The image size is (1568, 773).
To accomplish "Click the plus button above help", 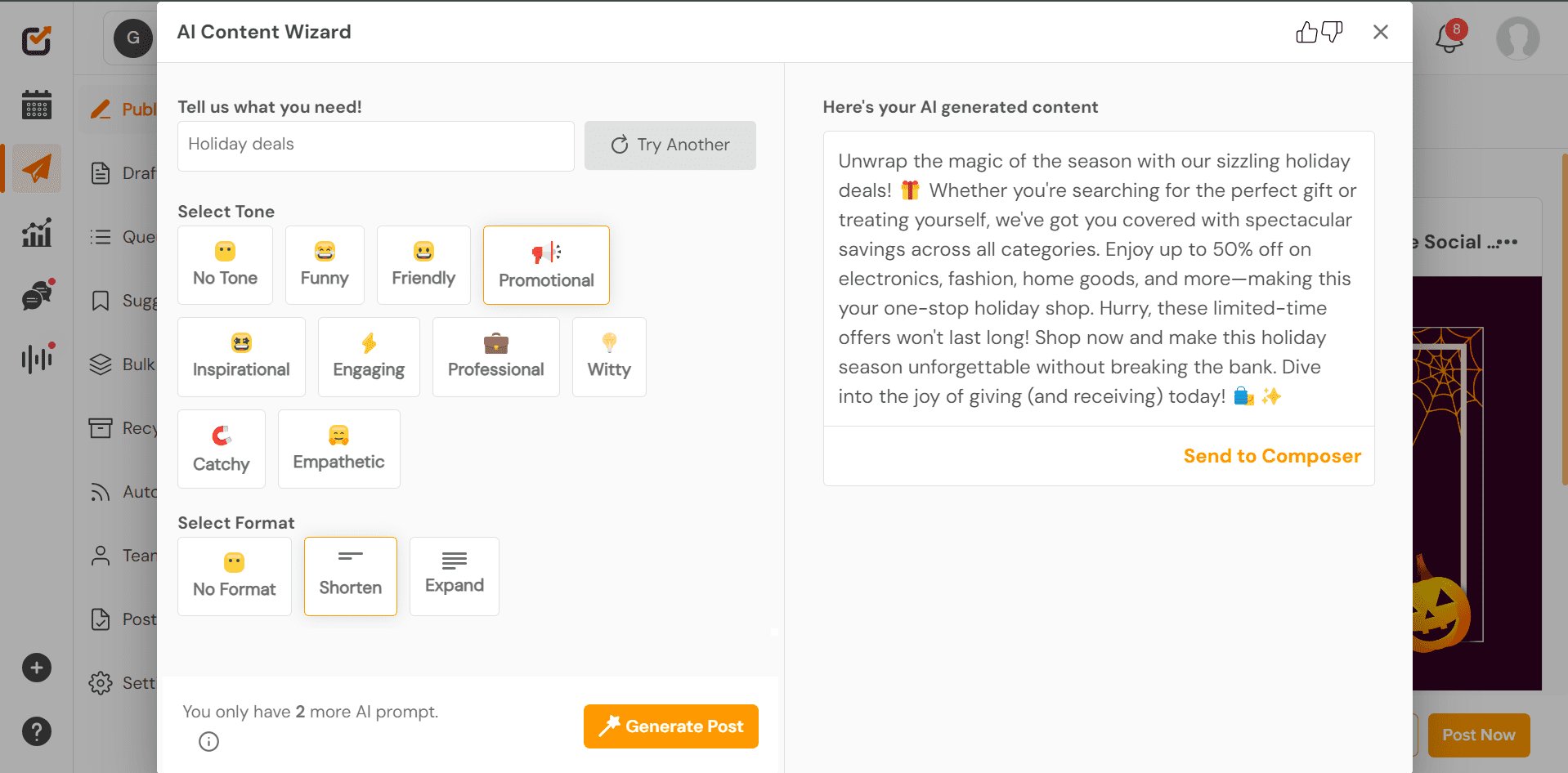I will tap(36, 668).
